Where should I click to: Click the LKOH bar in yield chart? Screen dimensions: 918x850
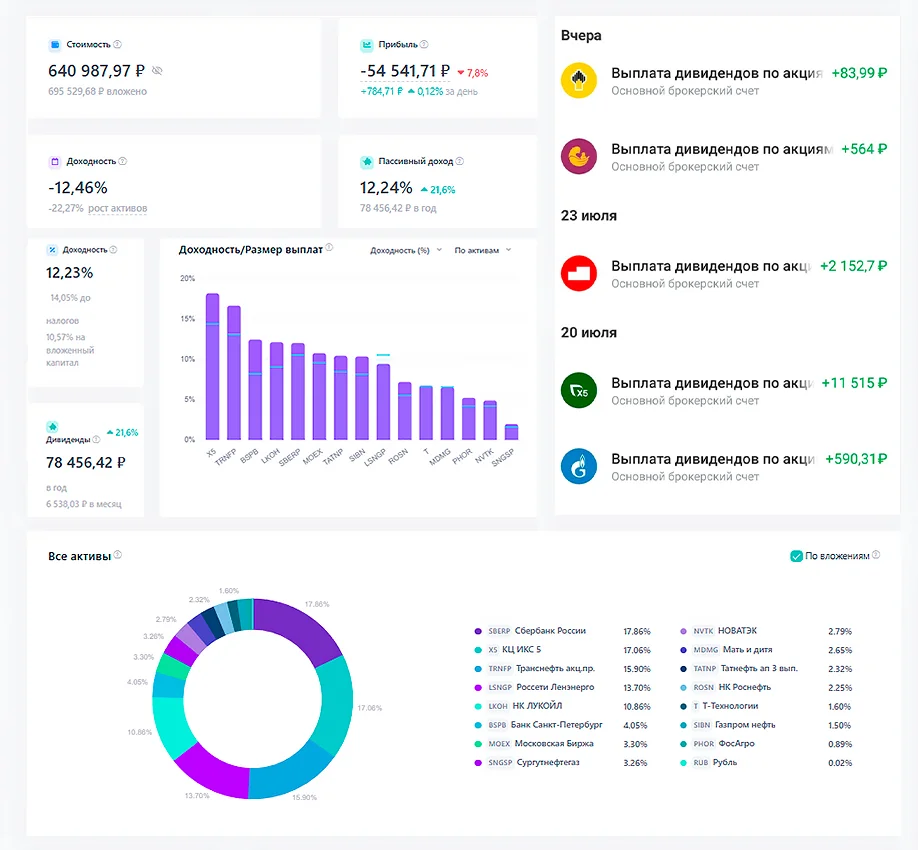coord(276,391)
